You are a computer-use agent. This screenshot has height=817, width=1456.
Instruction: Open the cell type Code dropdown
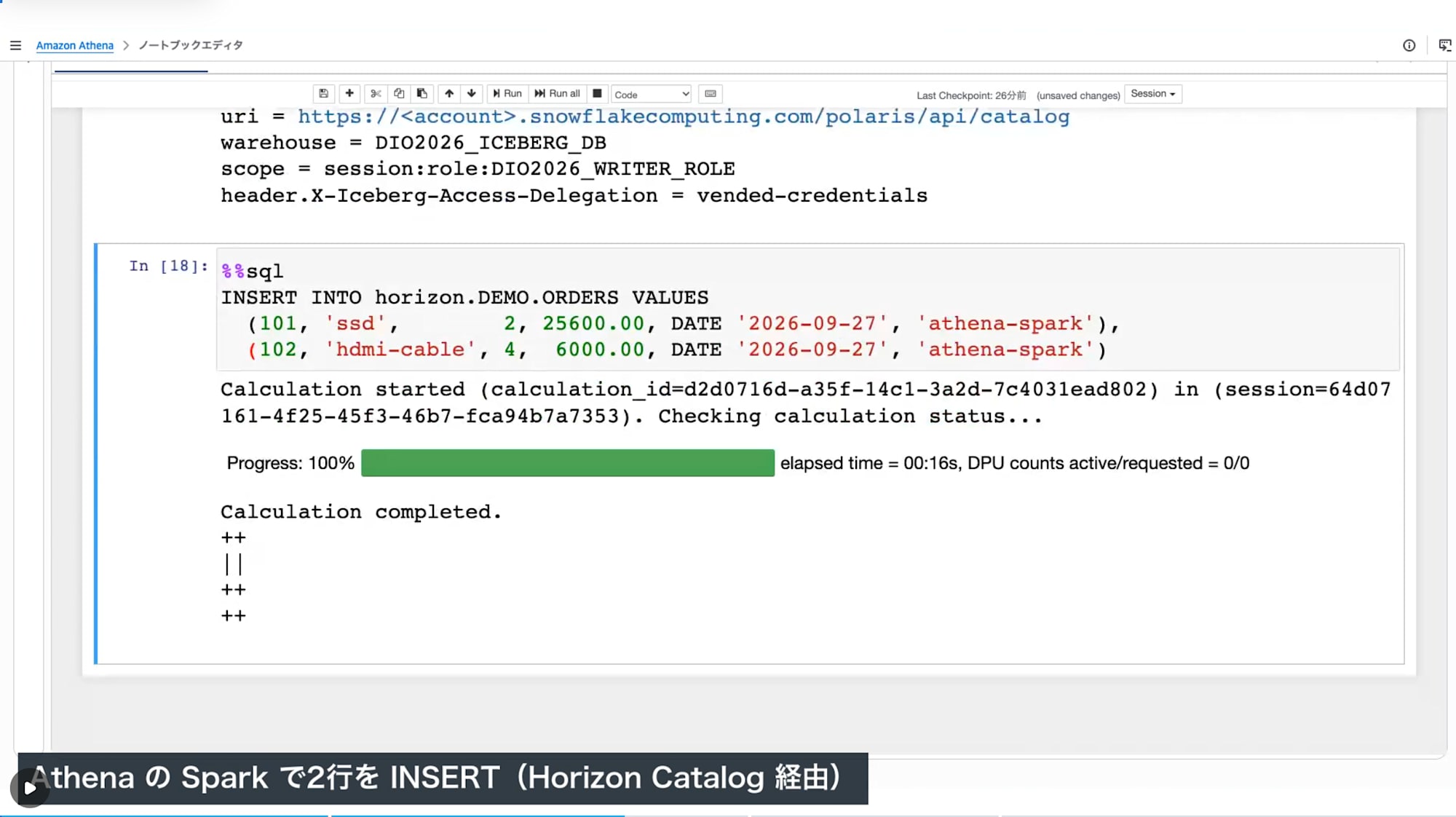[652, 95]
